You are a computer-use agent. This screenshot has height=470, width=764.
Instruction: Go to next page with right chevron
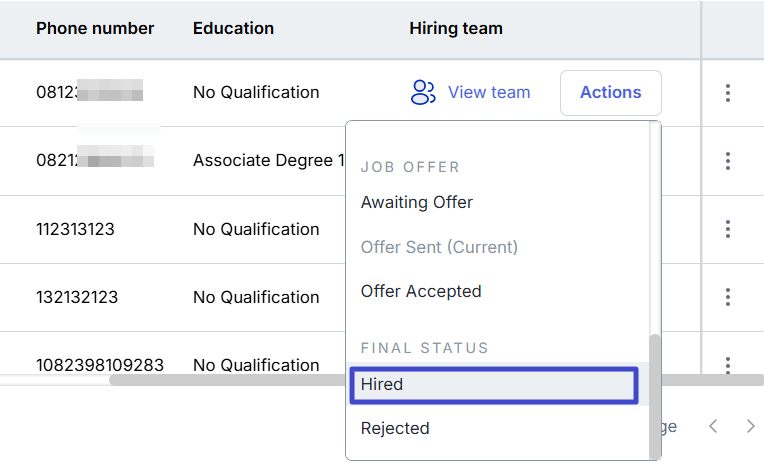751,427
